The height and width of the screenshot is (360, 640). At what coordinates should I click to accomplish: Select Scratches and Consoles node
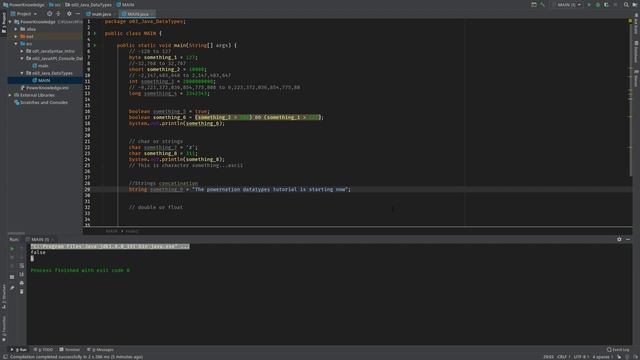coord(41,102)
